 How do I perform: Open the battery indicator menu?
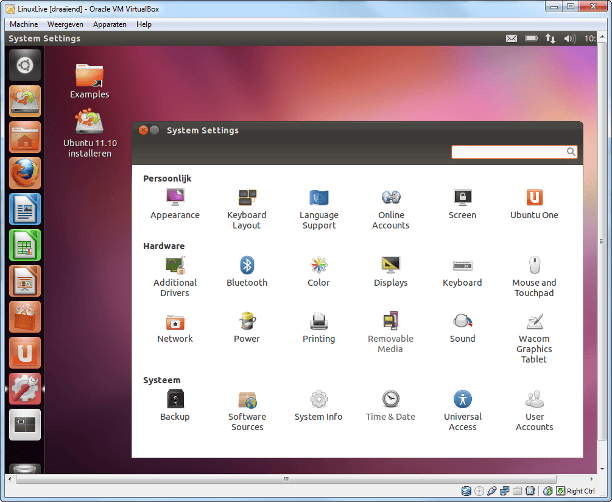531,38
